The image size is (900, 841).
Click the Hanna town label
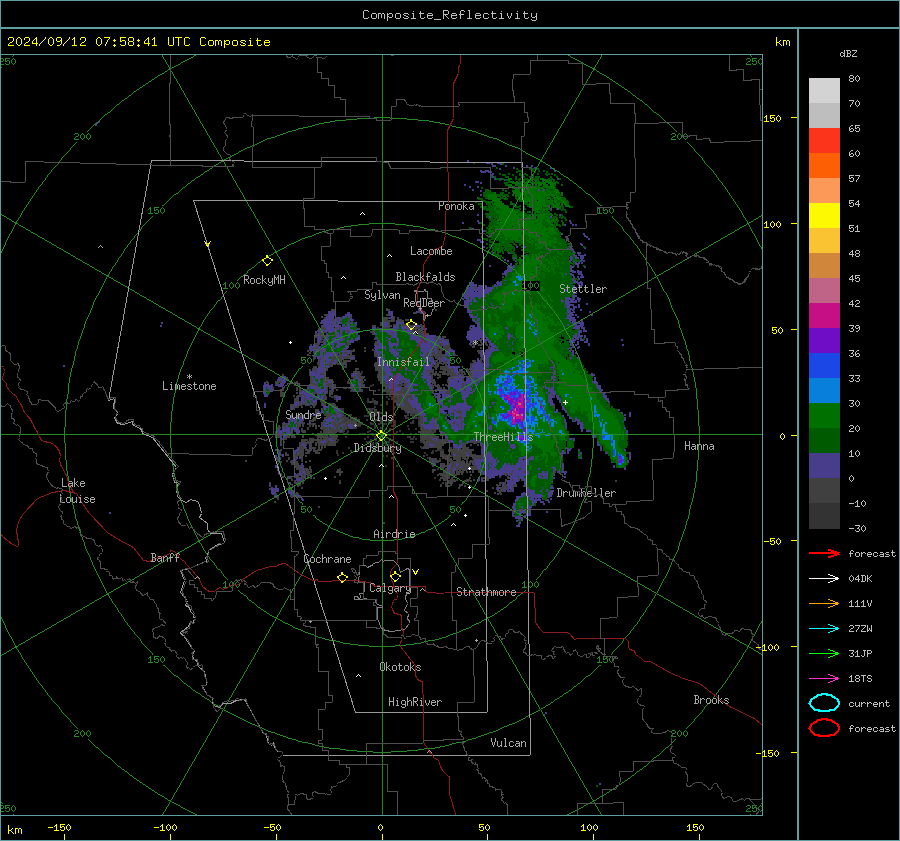pos(699,446)
